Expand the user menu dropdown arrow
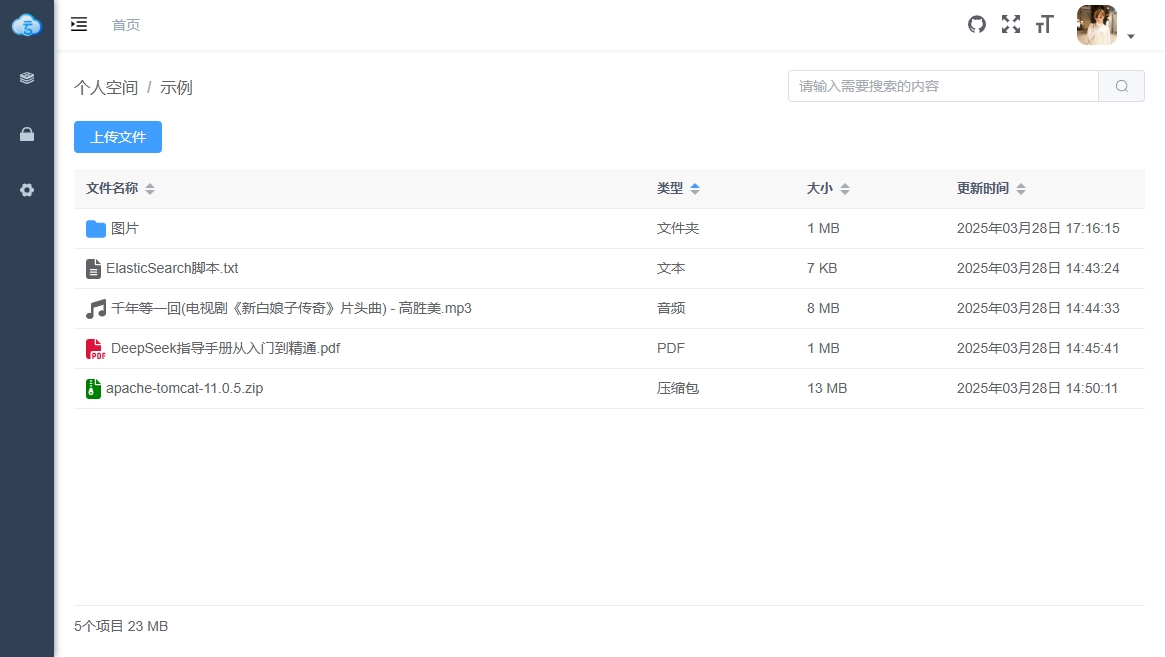This screenshot has height=657, width=1165. 1131,36
